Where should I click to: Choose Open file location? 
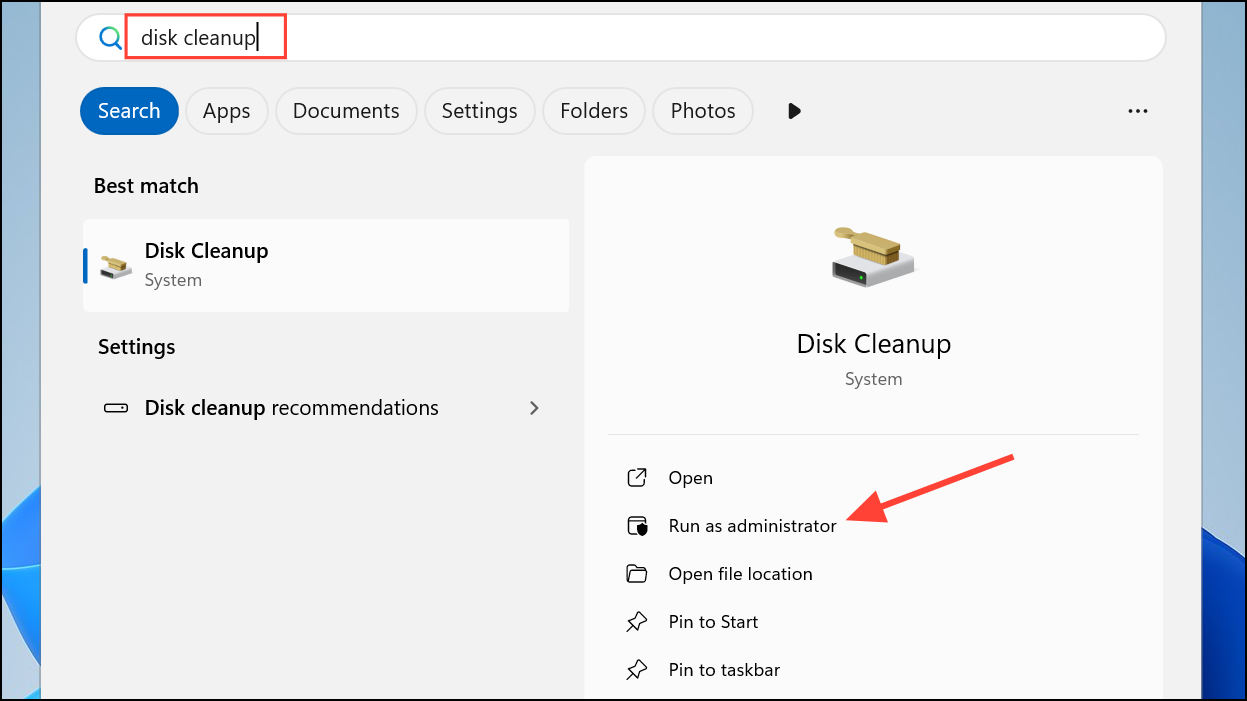(x=740, y=574)
